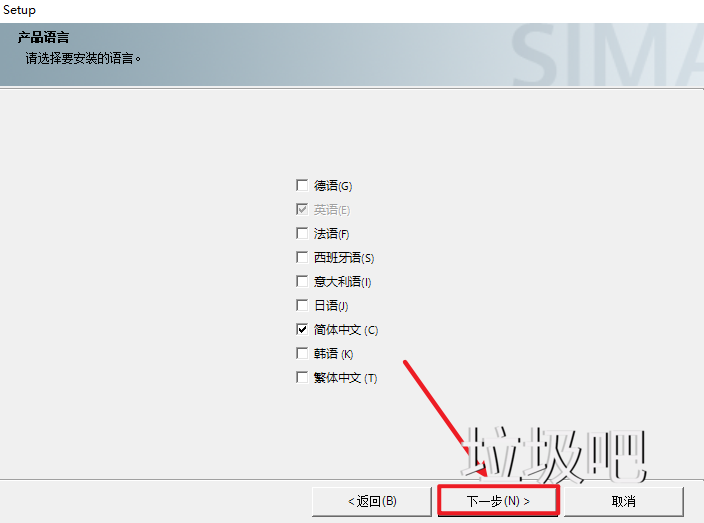Click the 请选择要安装的语言 instruction text

click(x=83, y=58)
